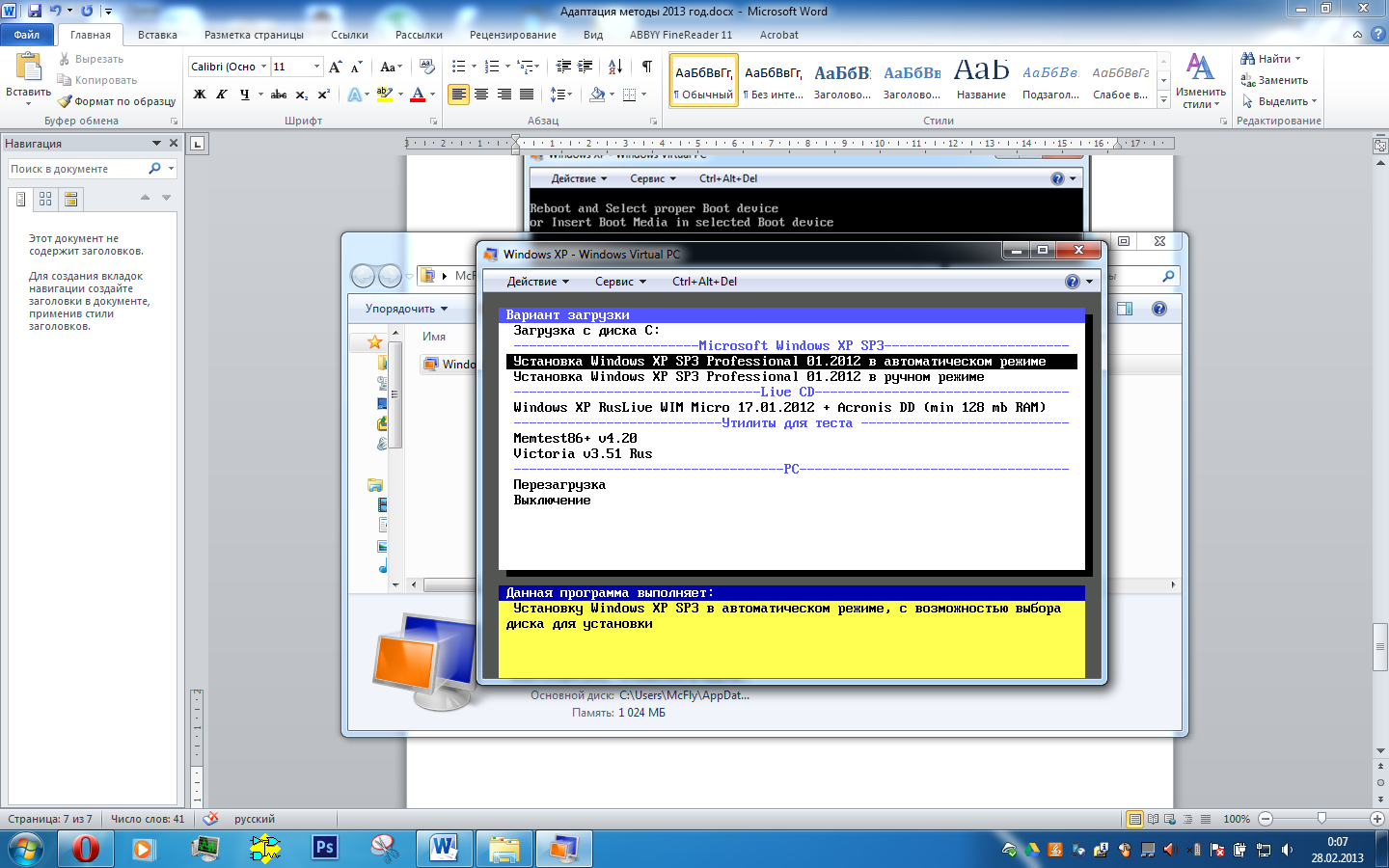Click help icon in Windows Virtual PC toolbar
This screenshot has width=1389, height=868.
coord(1073,282)
